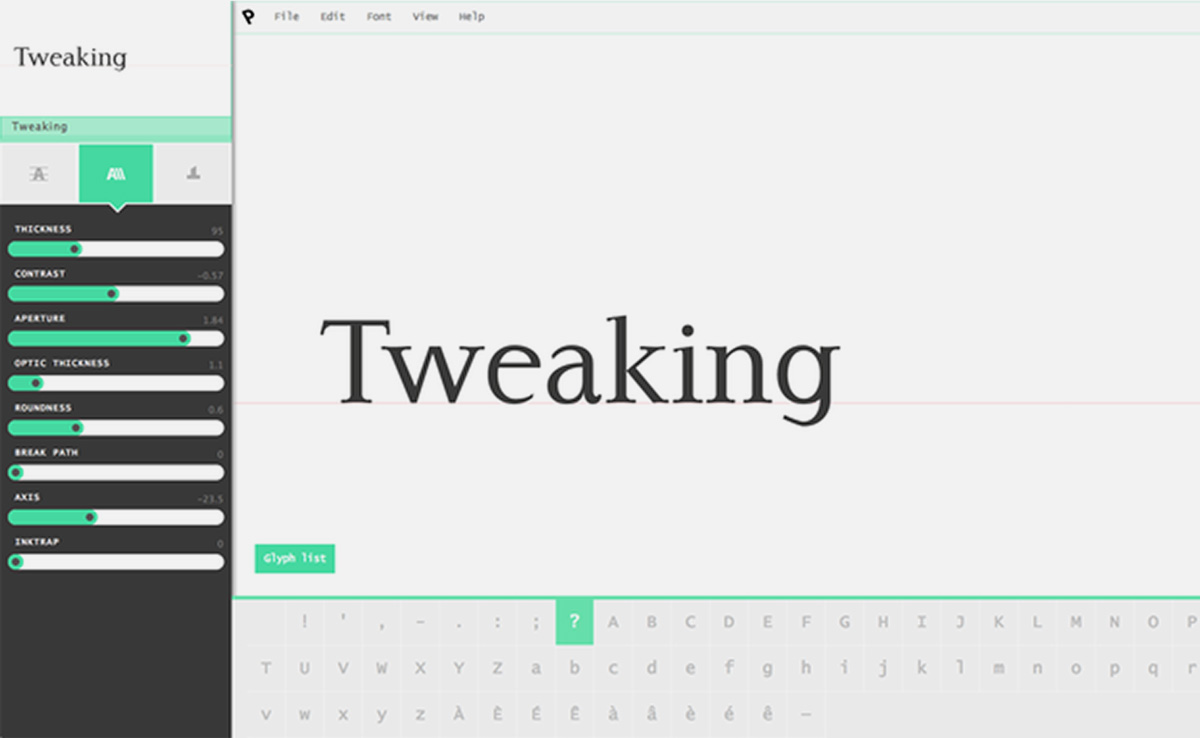Select the serif parameters tab icon

[x=193, y=174]
